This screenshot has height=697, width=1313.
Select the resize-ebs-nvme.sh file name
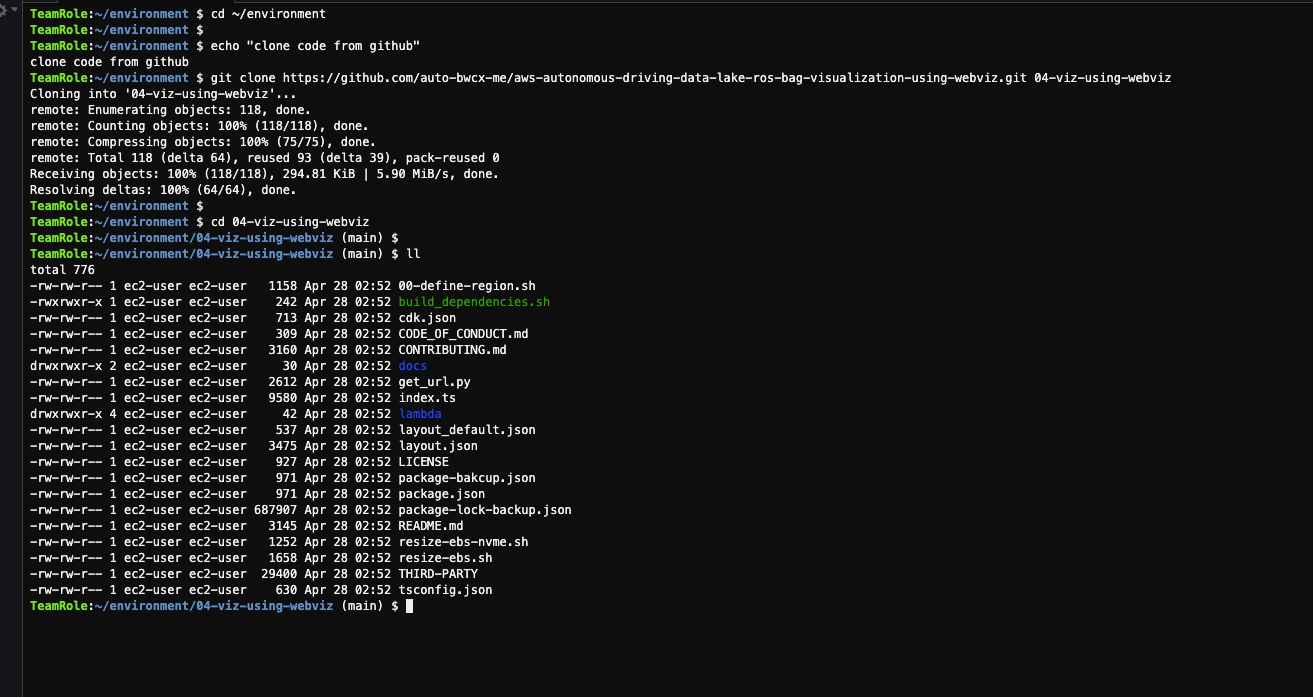463,542
